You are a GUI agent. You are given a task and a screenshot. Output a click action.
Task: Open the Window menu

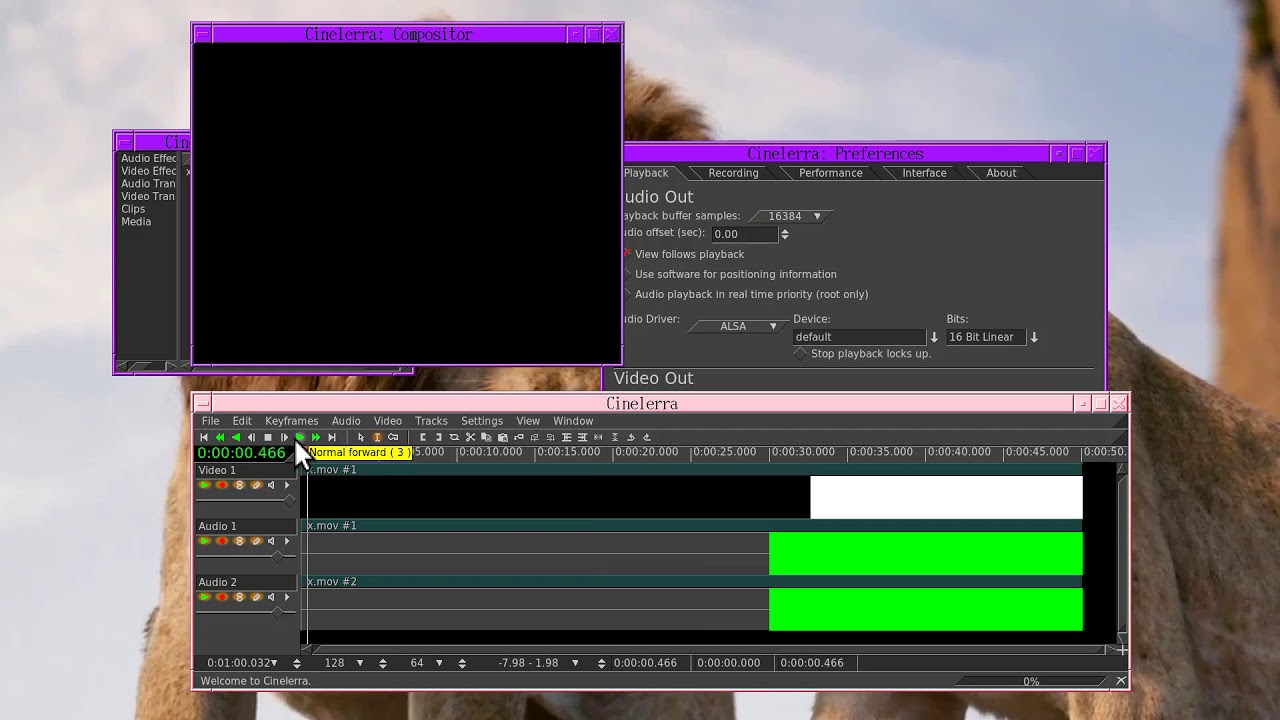pyautogui.click(x=573, y=421)
